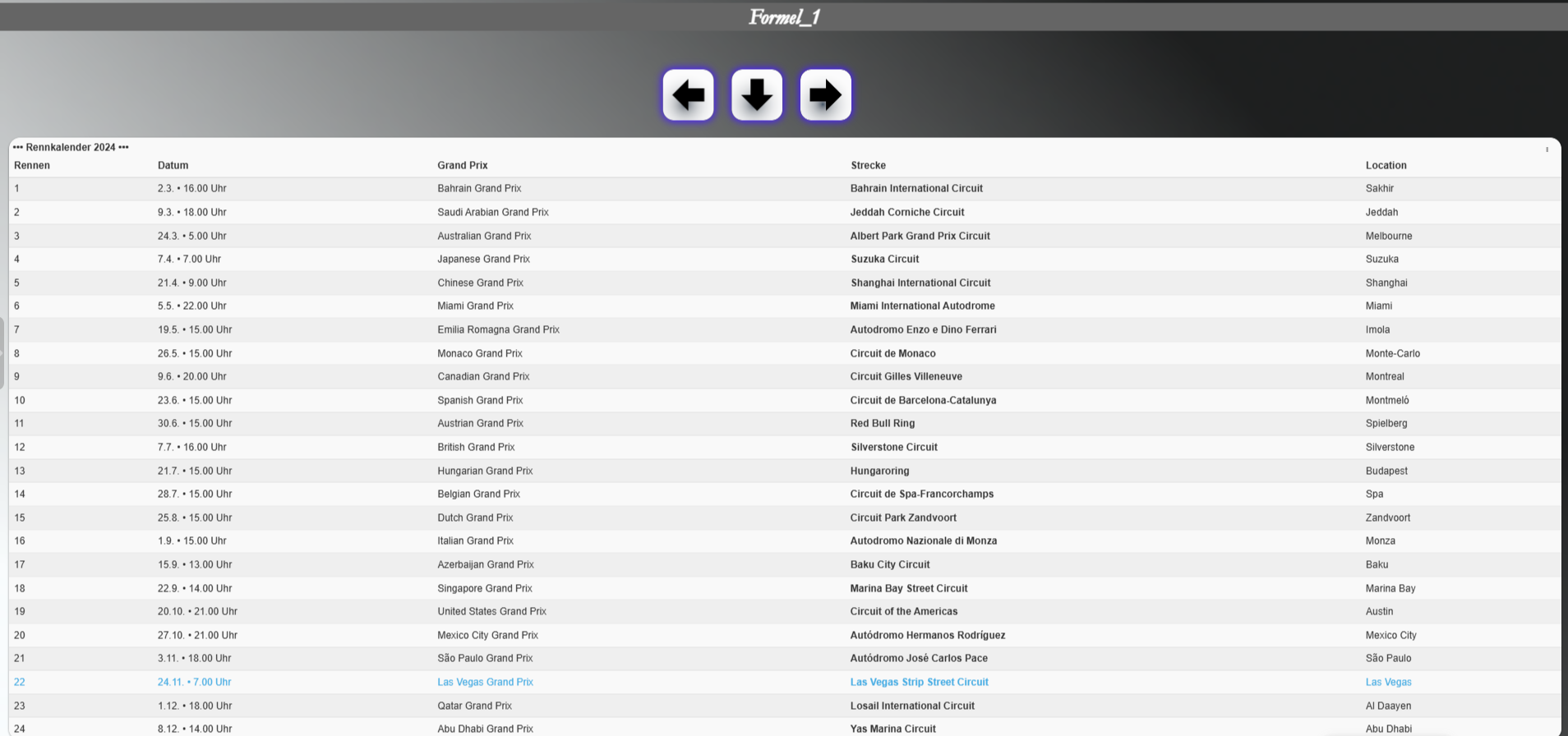Select the Austrian Grand Prix cell
The height and width of the screenshot is (736, 1568).
pyautogui.click(x=480, y=423)
